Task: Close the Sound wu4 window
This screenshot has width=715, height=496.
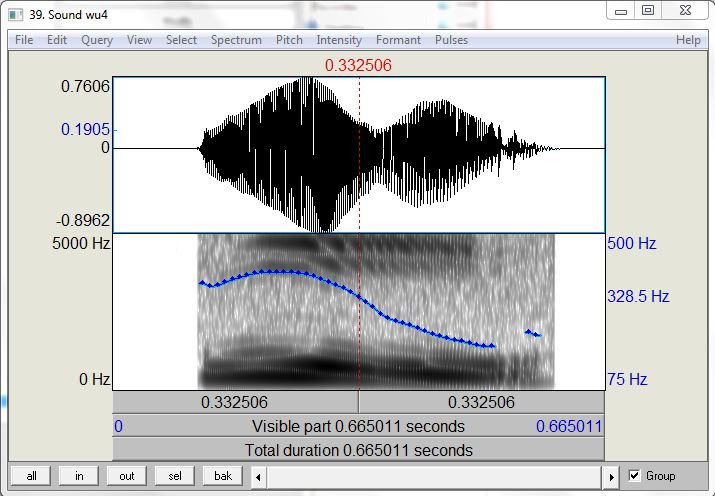Action: 685,10
